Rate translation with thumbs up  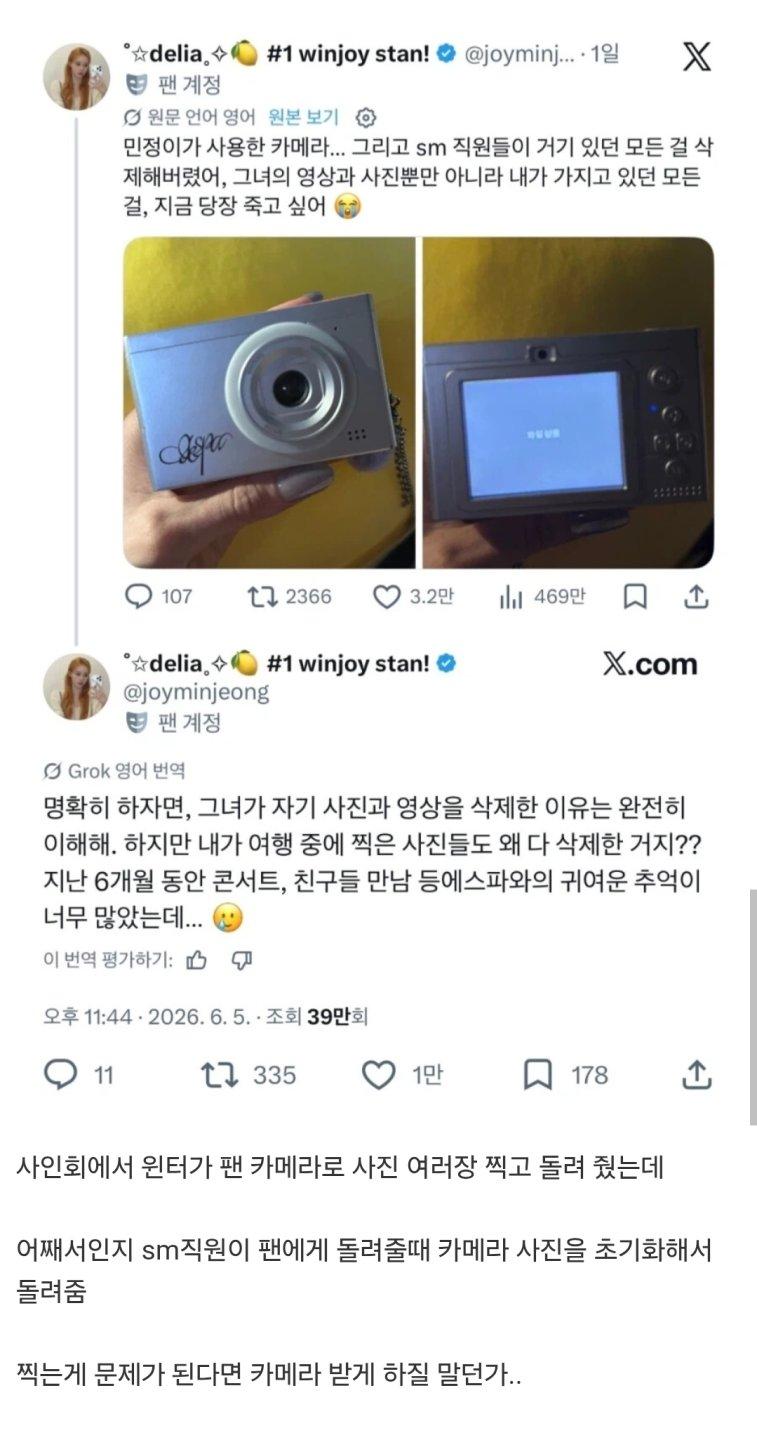(x=196, y=960)
